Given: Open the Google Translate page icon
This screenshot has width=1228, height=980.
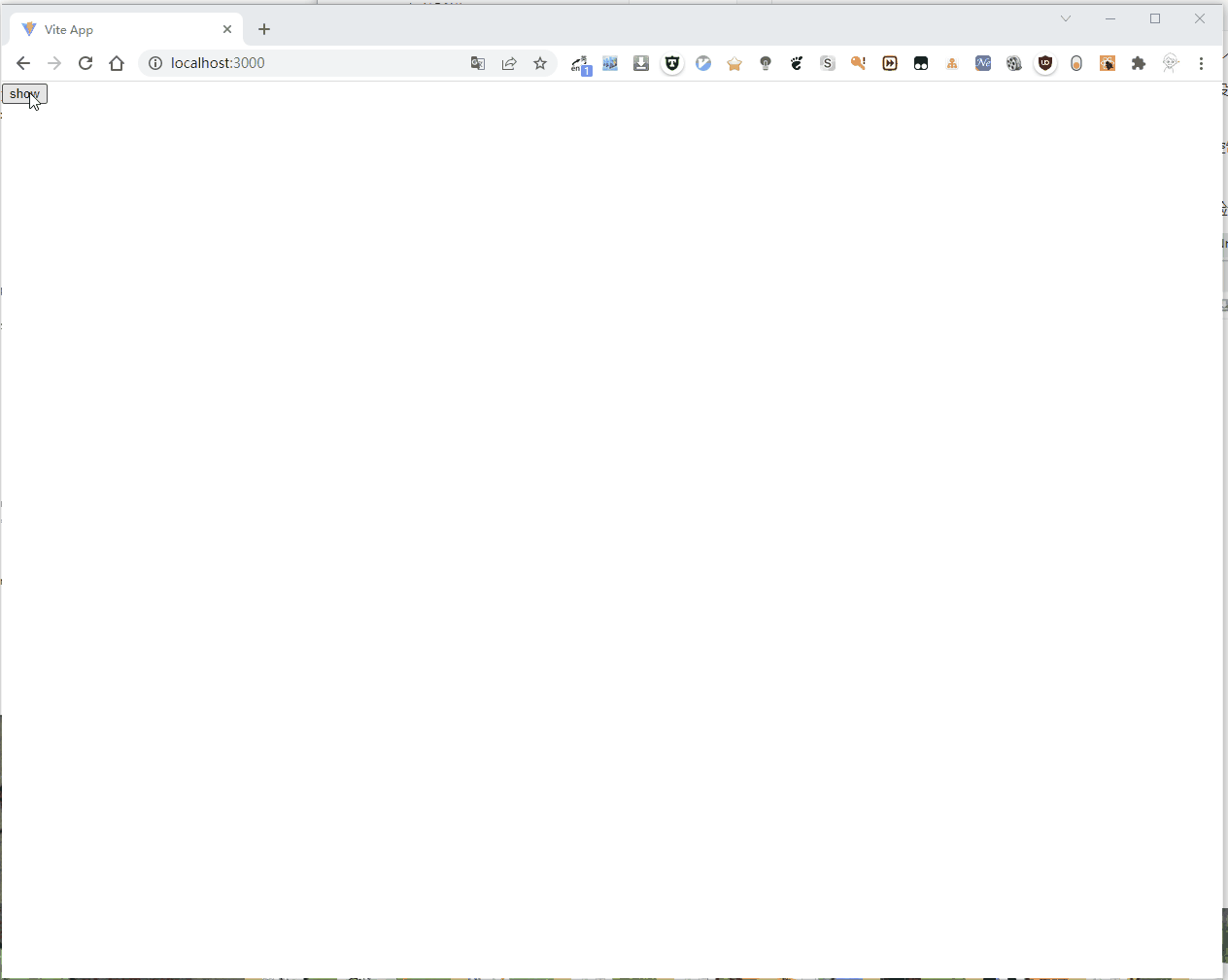Looking at the screenshot, I should 478,63.
